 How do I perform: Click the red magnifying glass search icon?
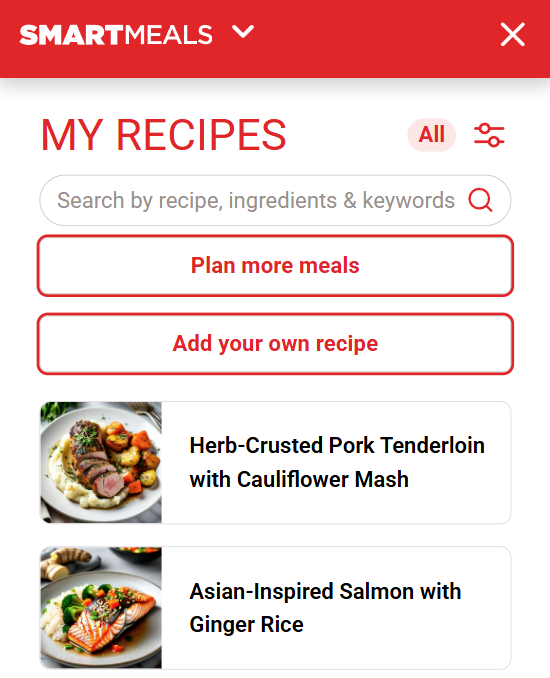click(x=480, y=200)
